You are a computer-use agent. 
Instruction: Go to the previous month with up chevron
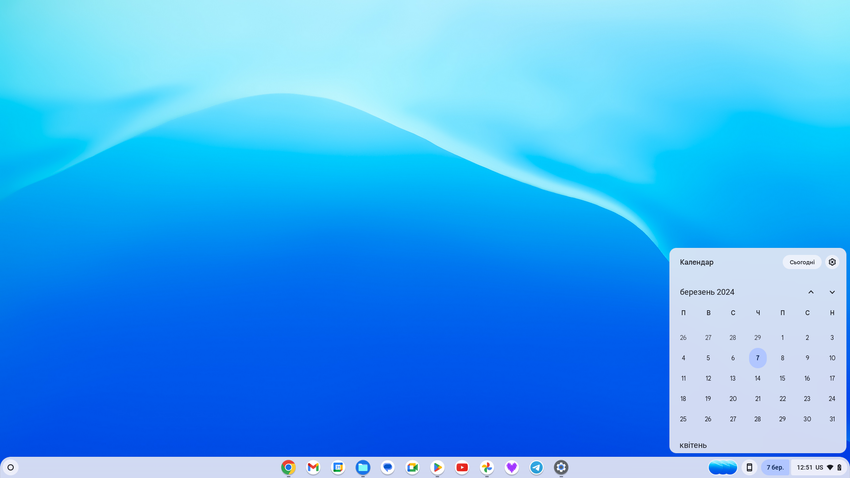click(811, 292)
